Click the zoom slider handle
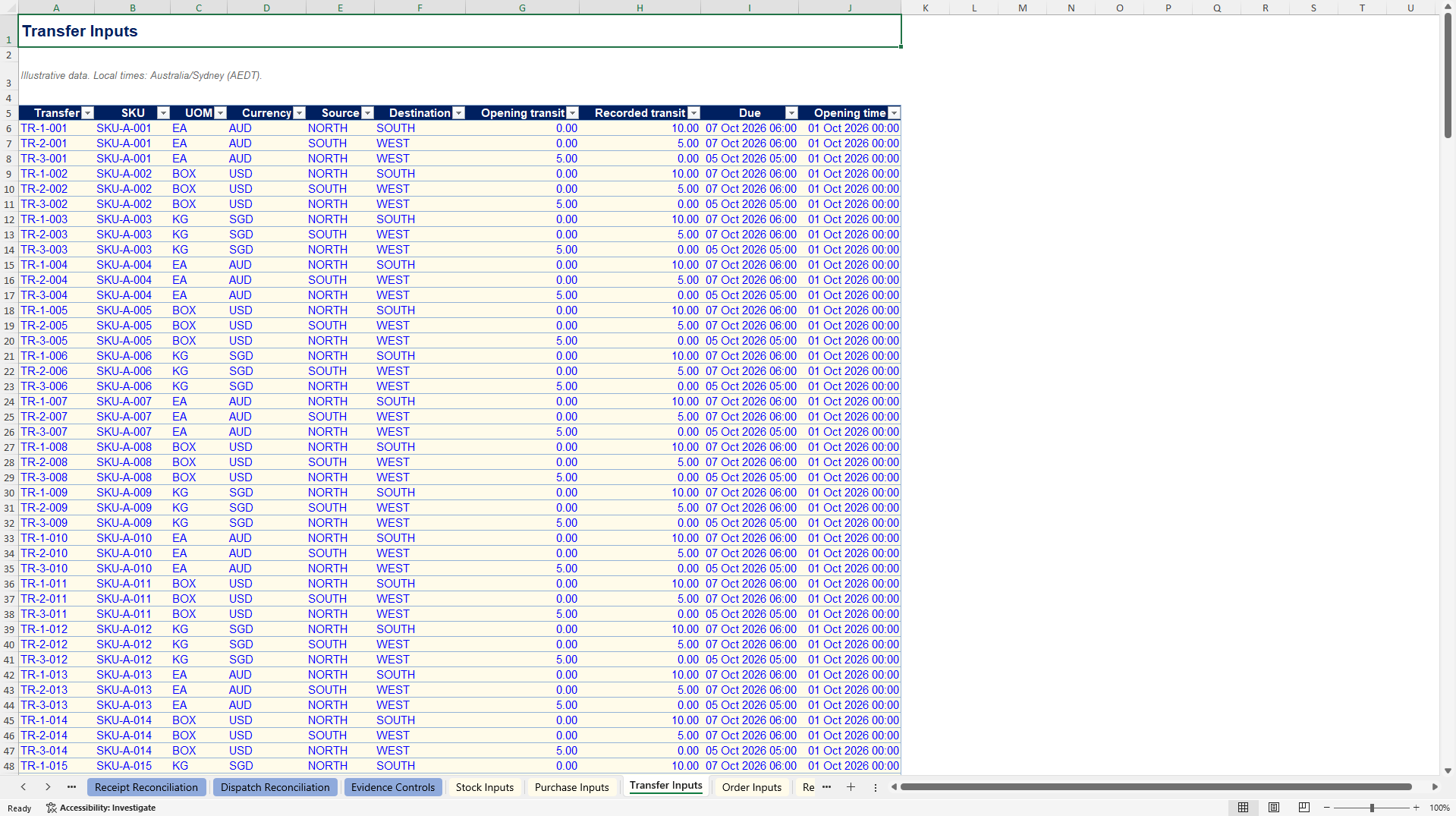Image resolution: width=1456 pixels, height=816 pixels. (1372, 808)
